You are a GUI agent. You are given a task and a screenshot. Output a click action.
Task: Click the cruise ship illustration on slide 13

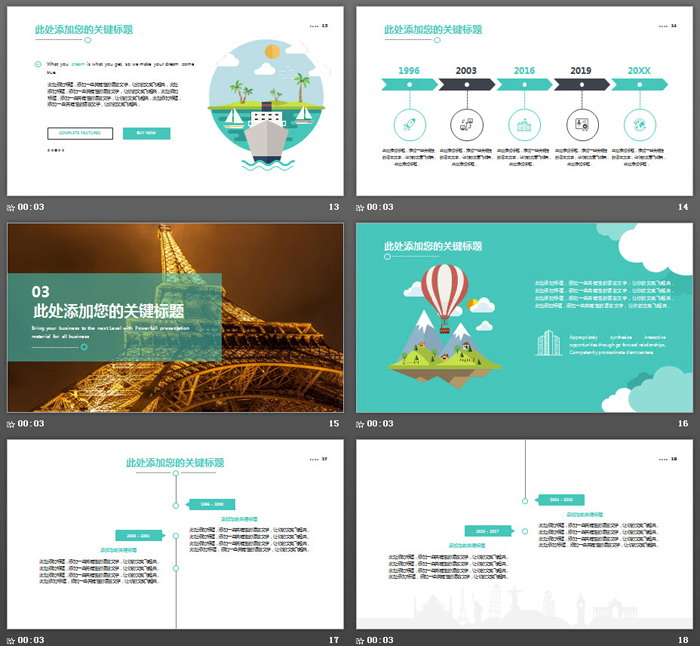point(265,135)
